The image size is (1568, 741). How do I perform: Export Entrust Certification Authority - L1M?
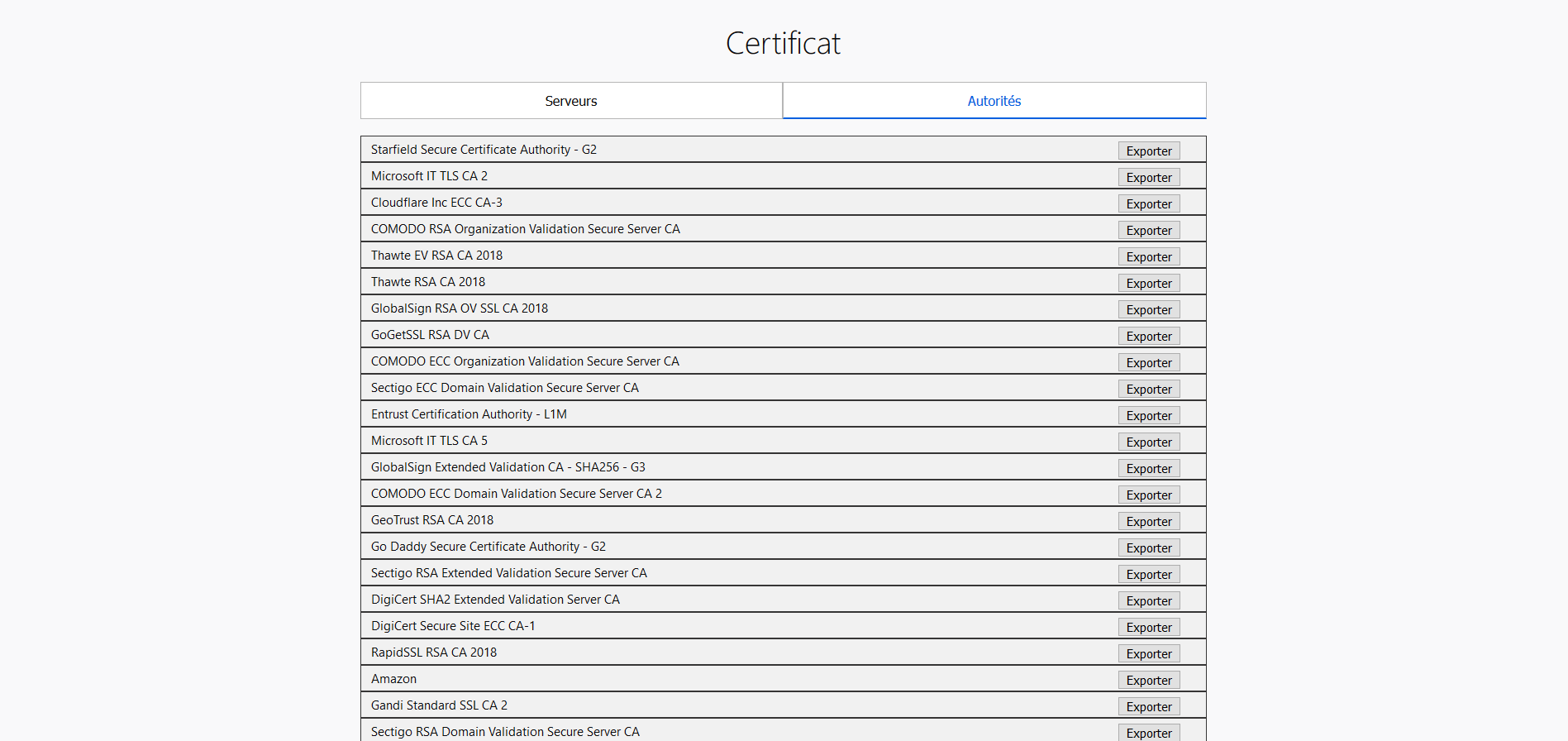(1149, 415)
